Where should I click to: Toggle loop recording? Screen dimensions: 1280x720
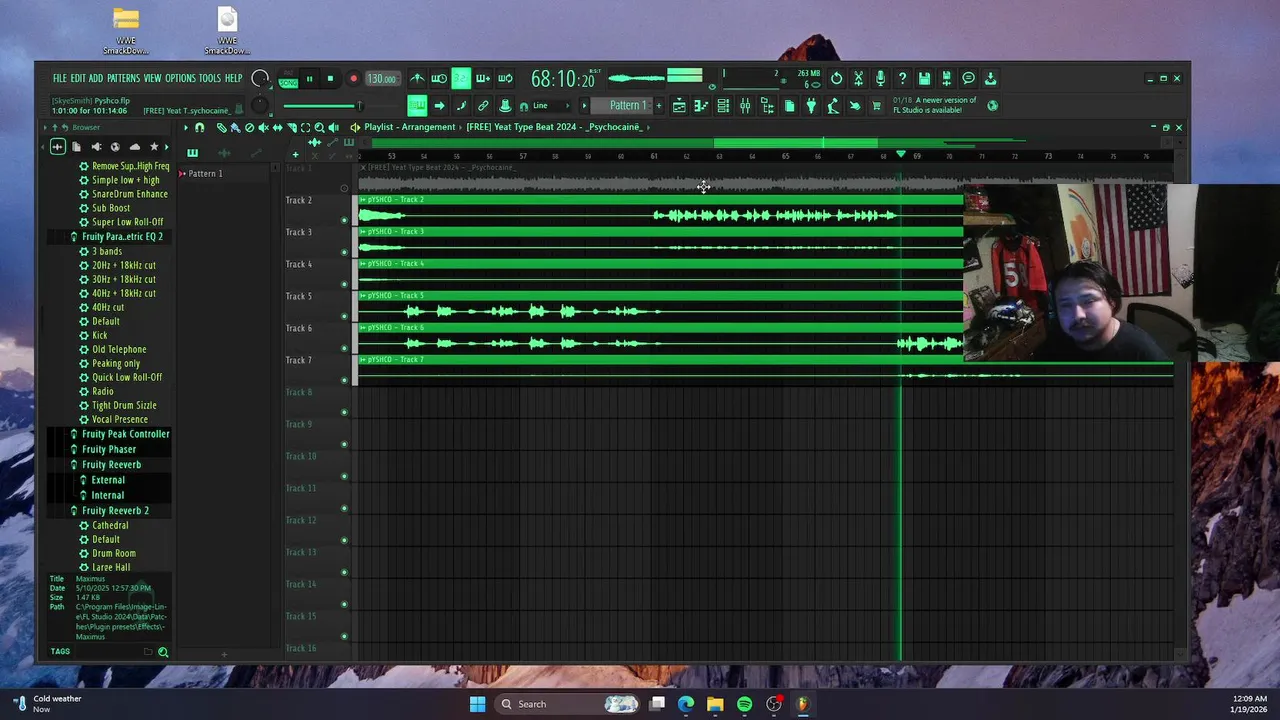pyautogui.click(x=505, y=78)
